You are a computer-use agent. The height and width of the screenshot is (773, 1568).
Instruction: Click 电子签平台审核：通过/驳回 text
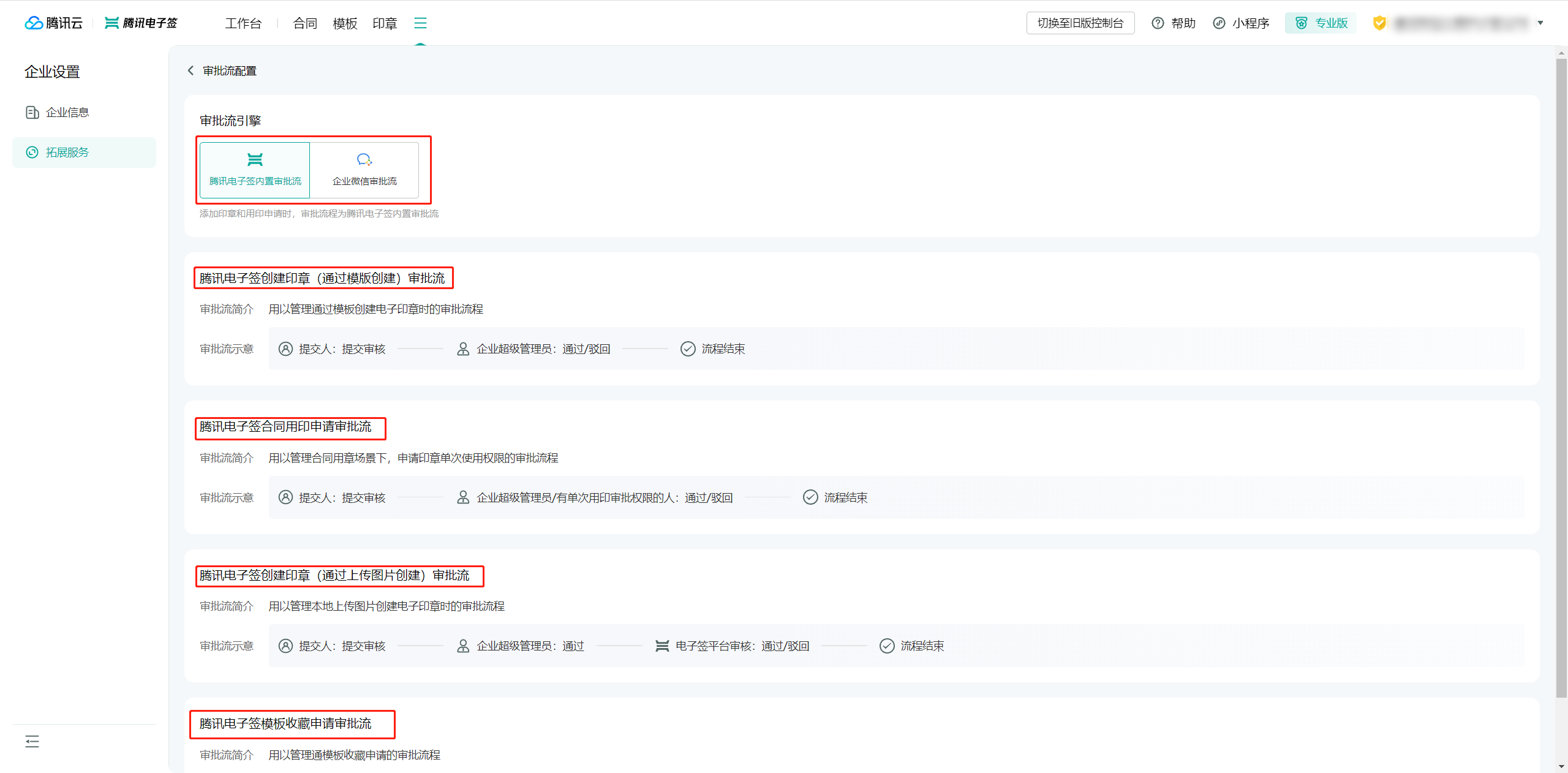click(x=742, y=646)
